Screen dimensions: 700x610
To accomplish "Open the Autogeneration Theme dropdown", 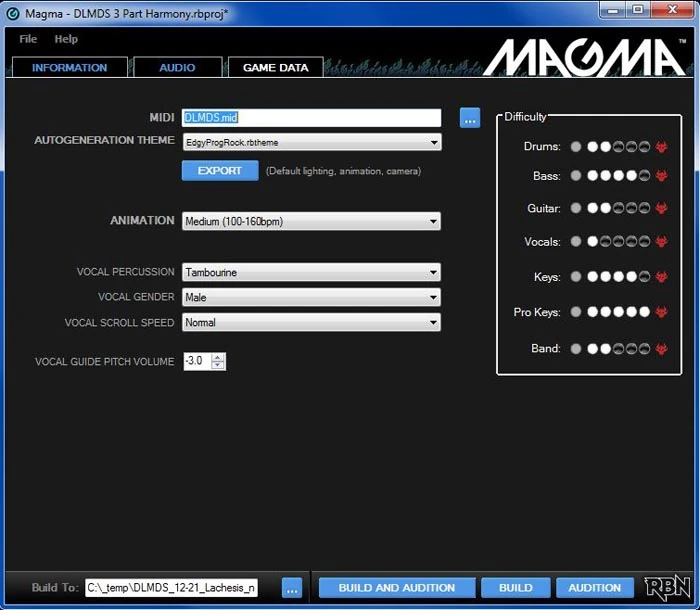I will tap(312, 142).
